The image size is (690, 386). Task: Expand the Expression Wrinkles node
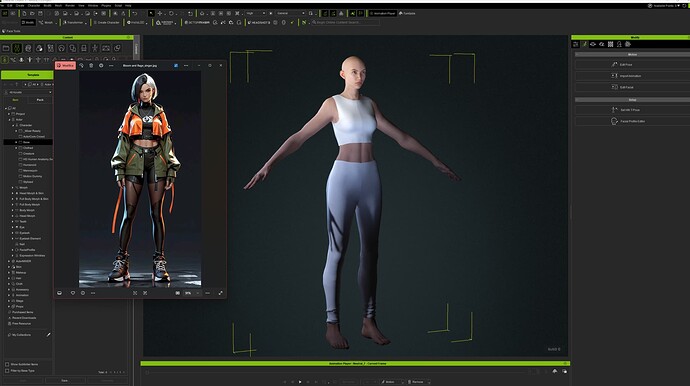[13, 256]
